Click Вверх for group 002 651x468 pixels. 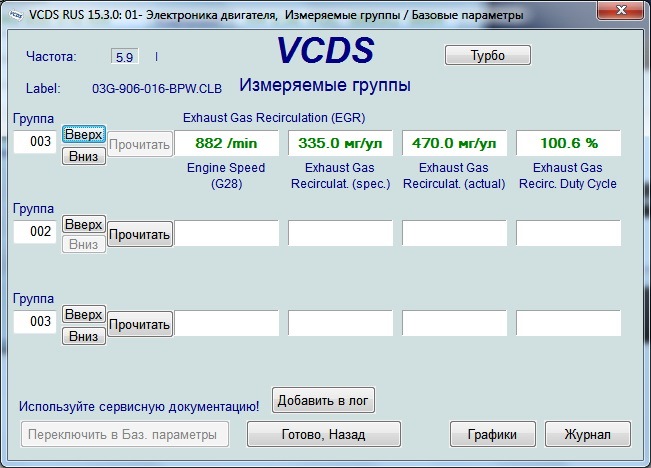[x=84, y=225]
